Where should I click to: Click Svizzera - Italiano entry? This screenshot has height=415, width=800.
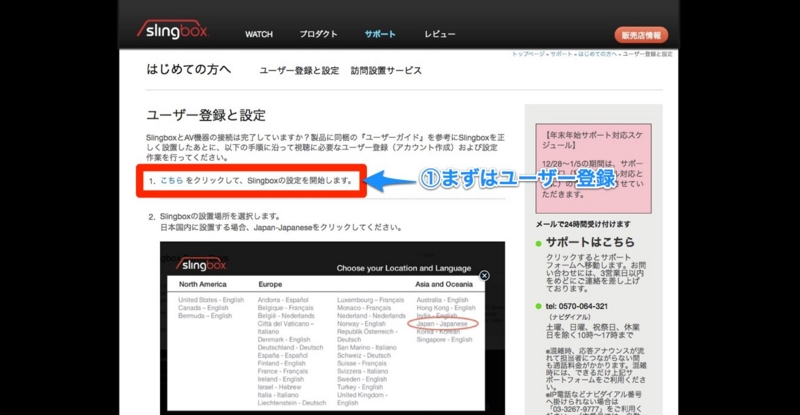(x=362, y=371)
